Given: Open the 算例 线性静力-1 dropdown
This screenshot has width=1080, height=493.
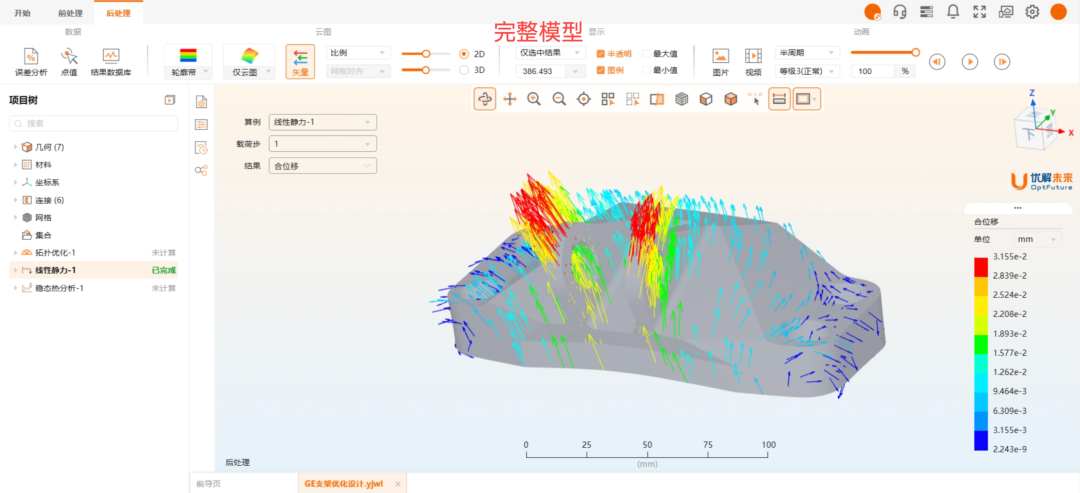Looking at the screenshot, I should tap(322, 122).
